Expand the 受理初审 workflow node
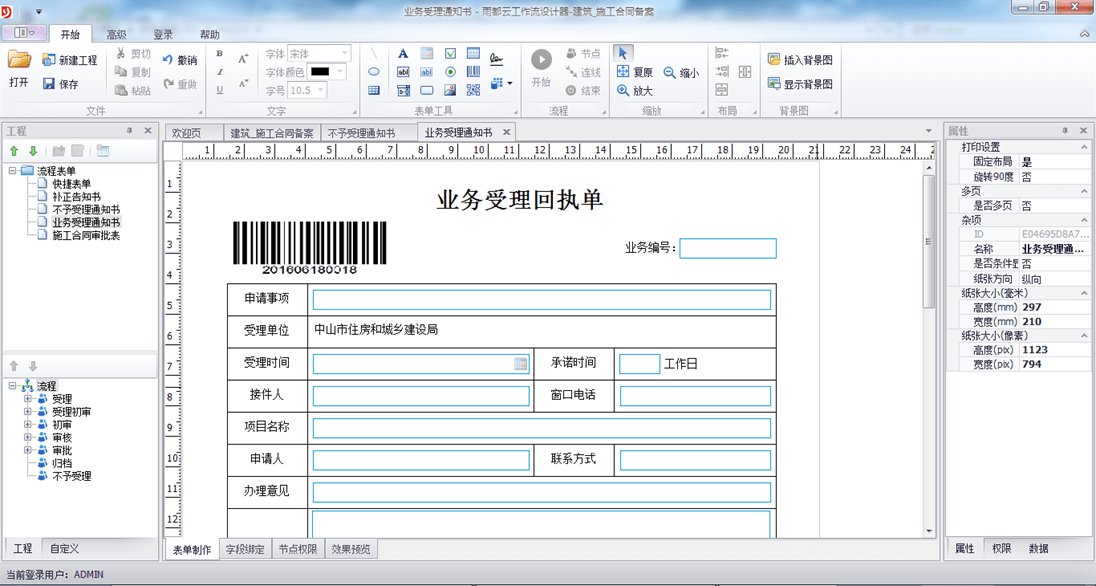The height and width of the screenshot is (586, 1096). click(28, 412)
